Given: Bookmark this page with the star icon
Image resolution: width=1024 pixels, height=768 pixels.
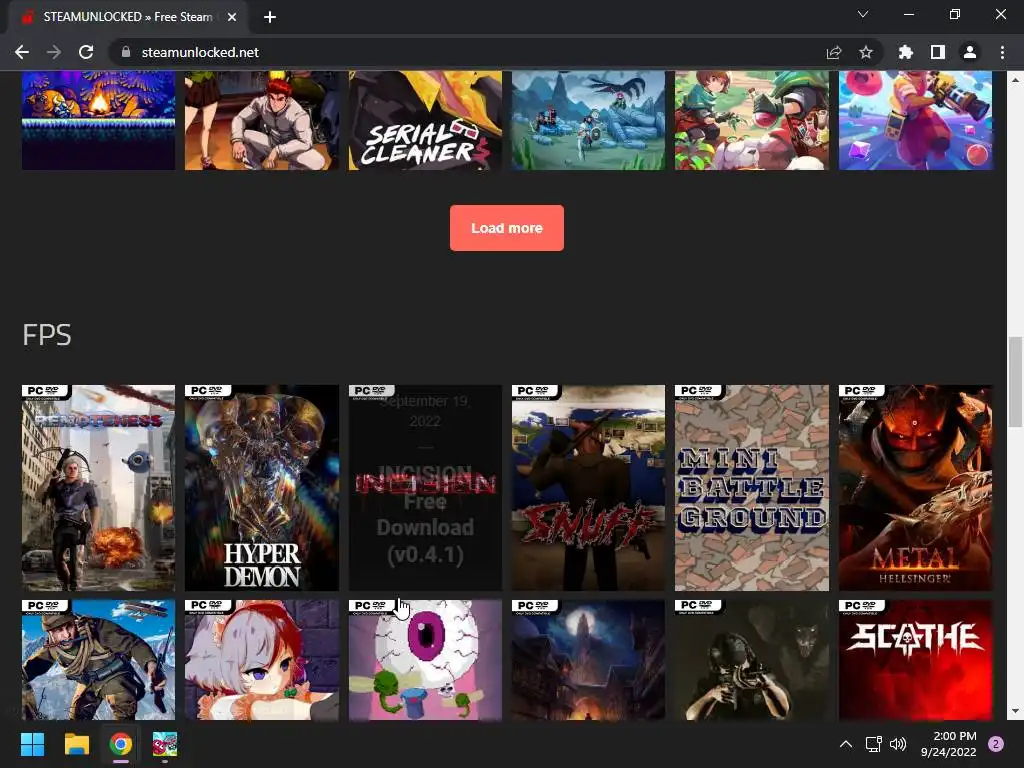Looking at the screenshot, I should 866,52.
